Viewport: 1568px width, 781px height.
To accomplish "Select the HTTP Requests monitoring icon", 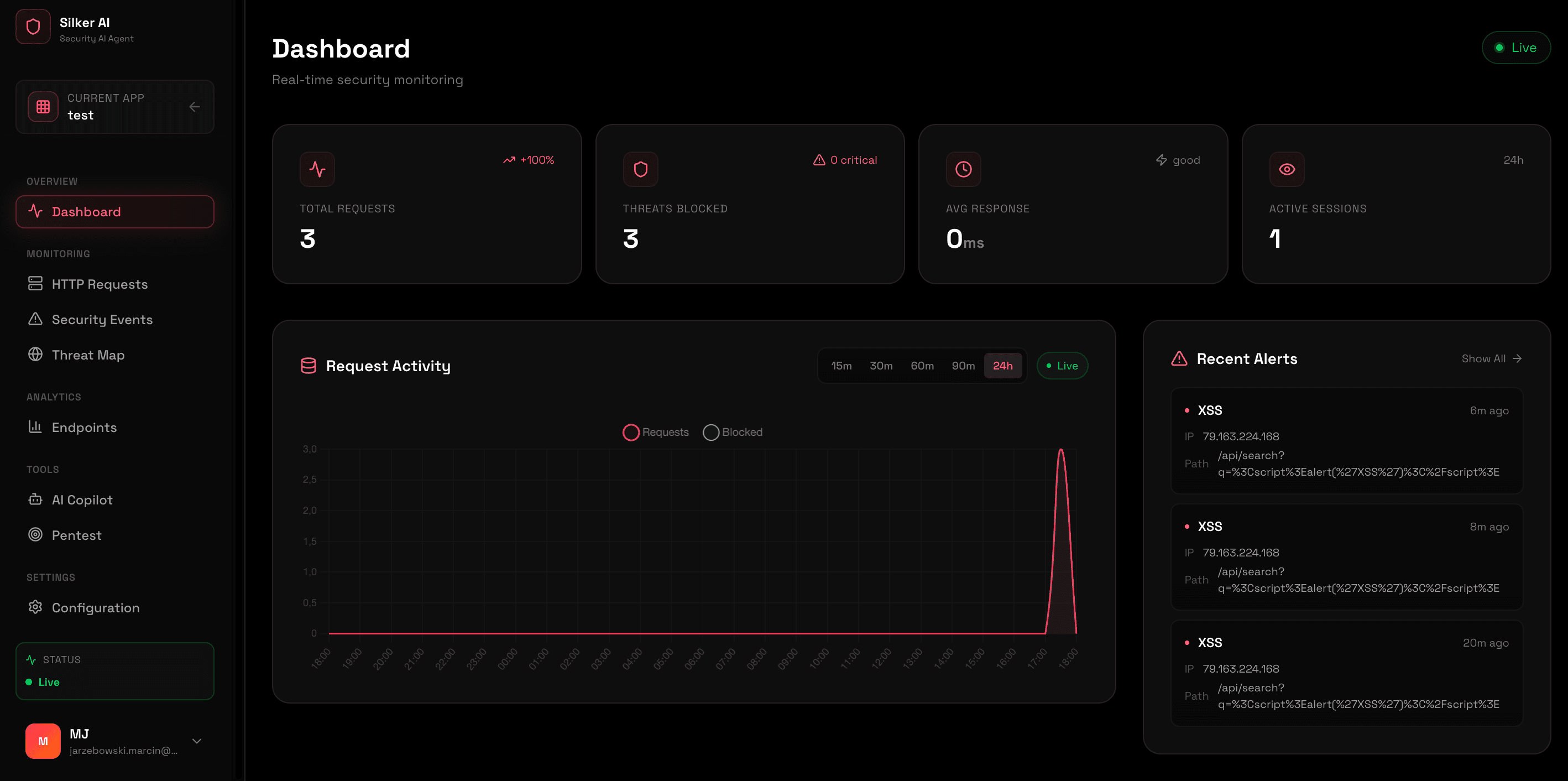I will point(35,284).
